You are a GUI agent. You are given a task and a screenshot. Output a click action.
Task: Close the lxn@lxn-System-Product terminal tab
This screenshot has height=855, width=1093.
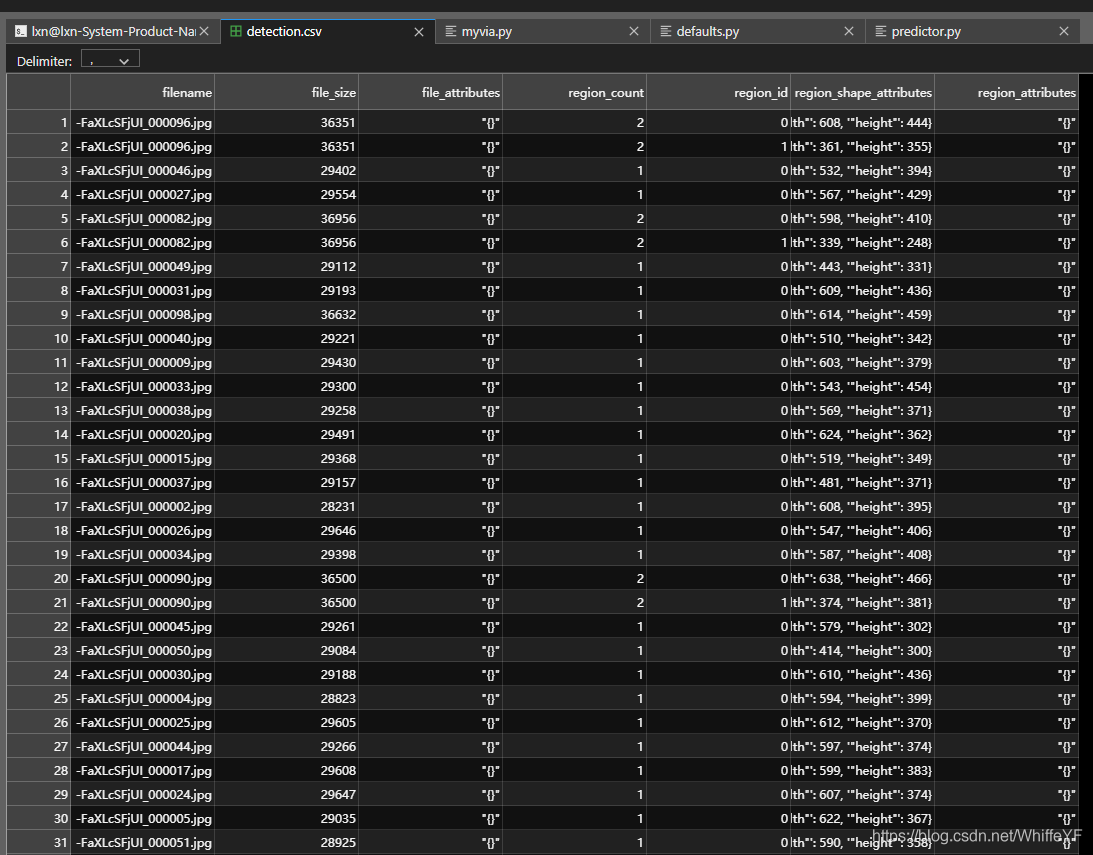tap(204, 32)
